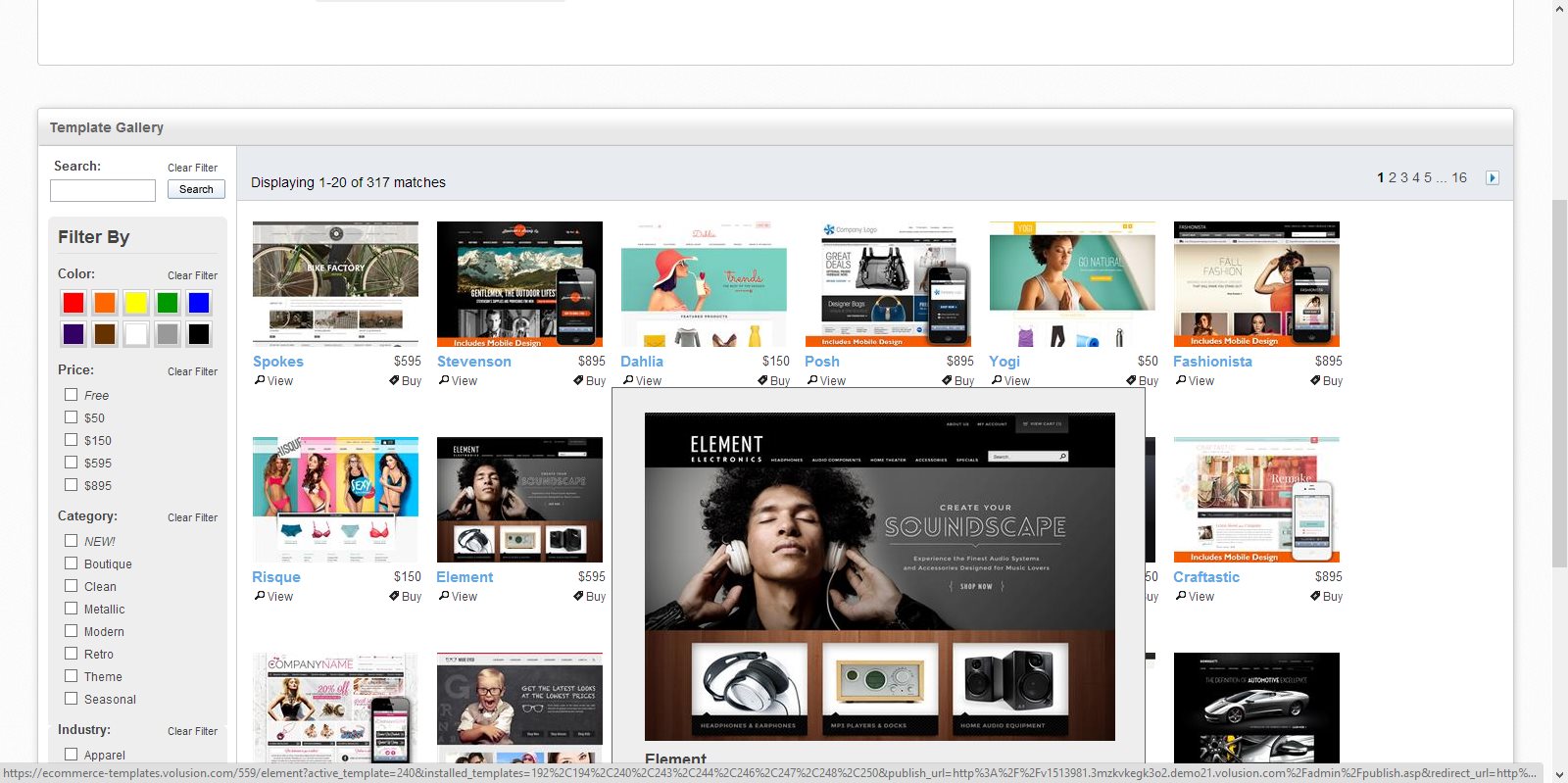This screenshot has width=1568, height=783.
Task: Open the Fashionista template thumbnail
Action: point(1256,284)
